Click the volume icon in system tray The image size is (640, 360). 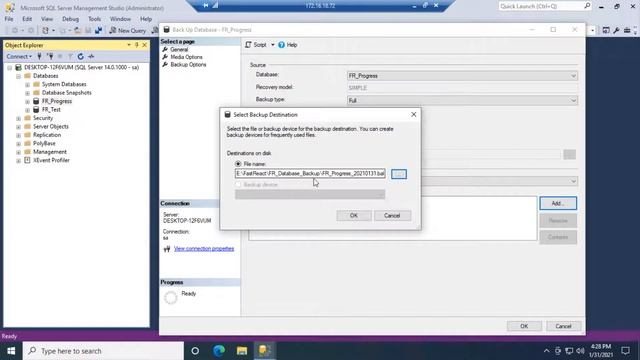point(580,351)
